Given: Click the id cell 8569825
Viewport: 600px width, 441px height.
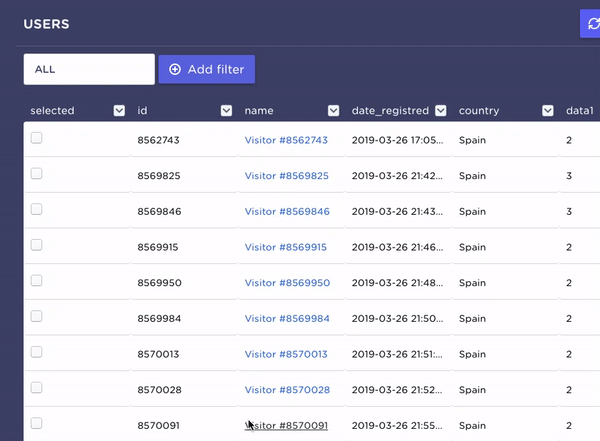Looking at the screenshot, I should (159, 176).
